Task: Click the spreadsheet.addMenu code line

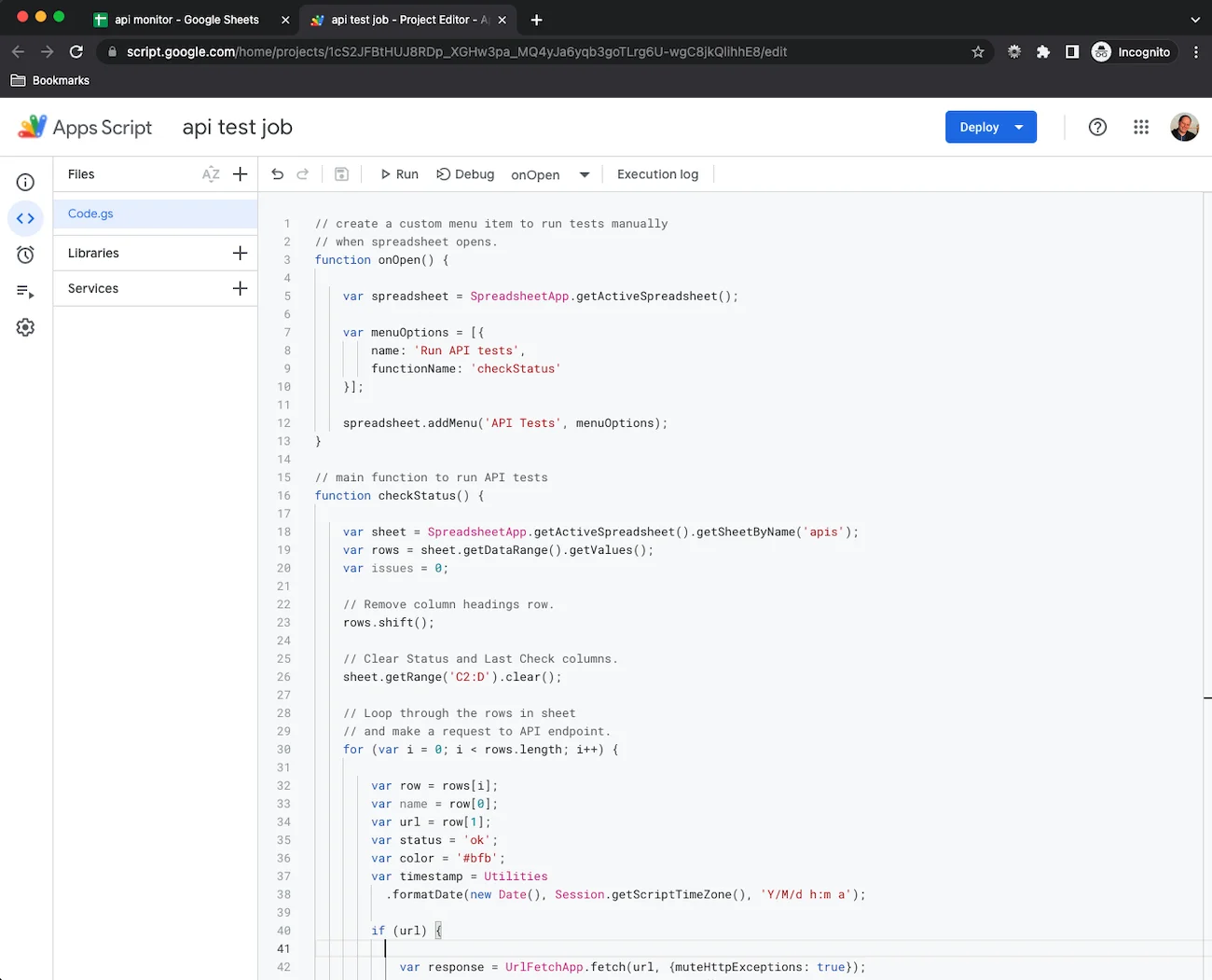Action: 505,423
